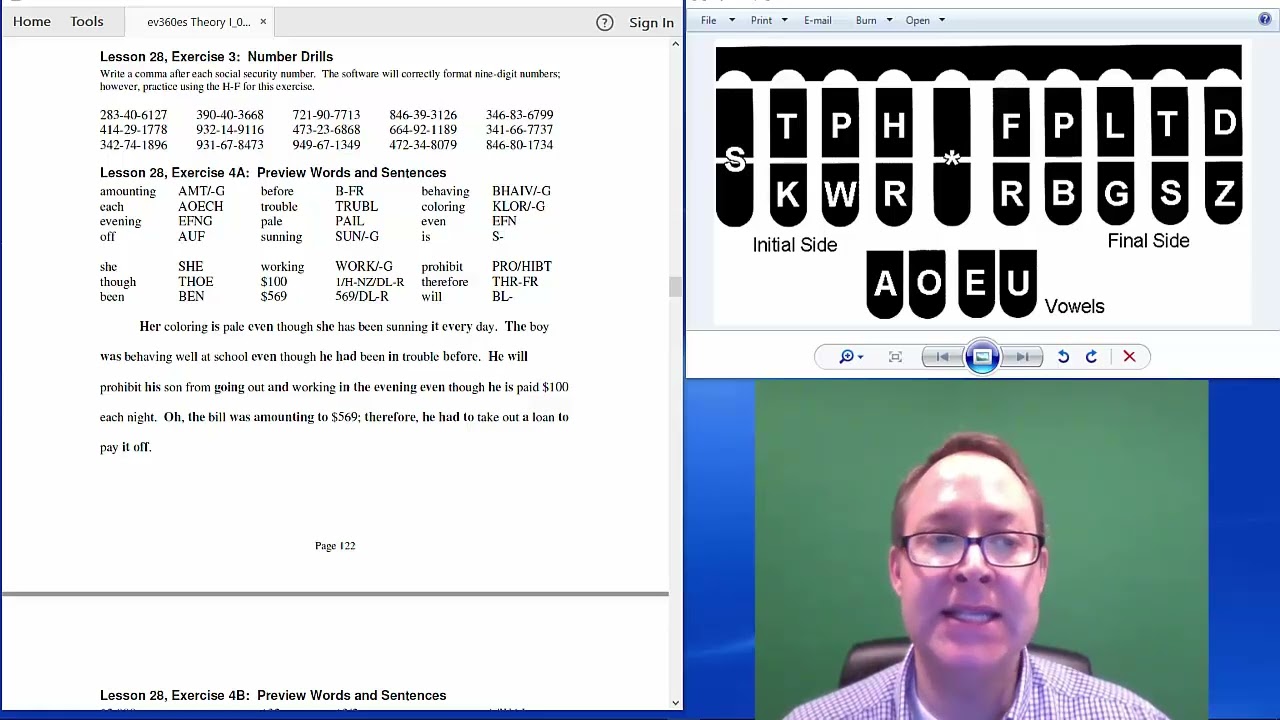Click the number 721-90-7713
Viewport: 1280px width, 720px height.
pos(326,115)
